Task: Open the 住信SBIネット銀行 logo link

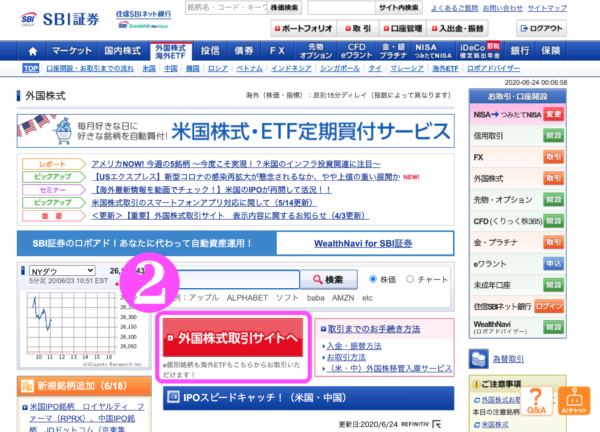Action: coord(143,20)
